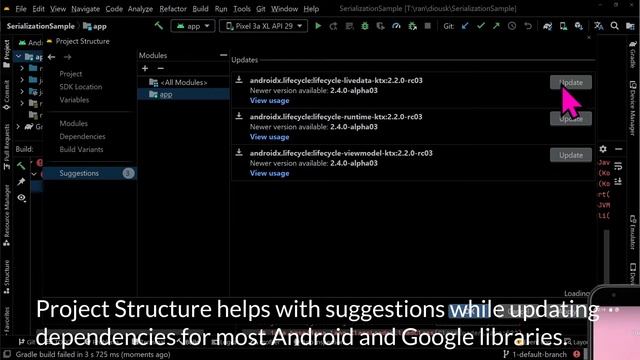This screenshot has height=360, width=640.
Task: Select the app module in list
Action: [x=184, y=94]
